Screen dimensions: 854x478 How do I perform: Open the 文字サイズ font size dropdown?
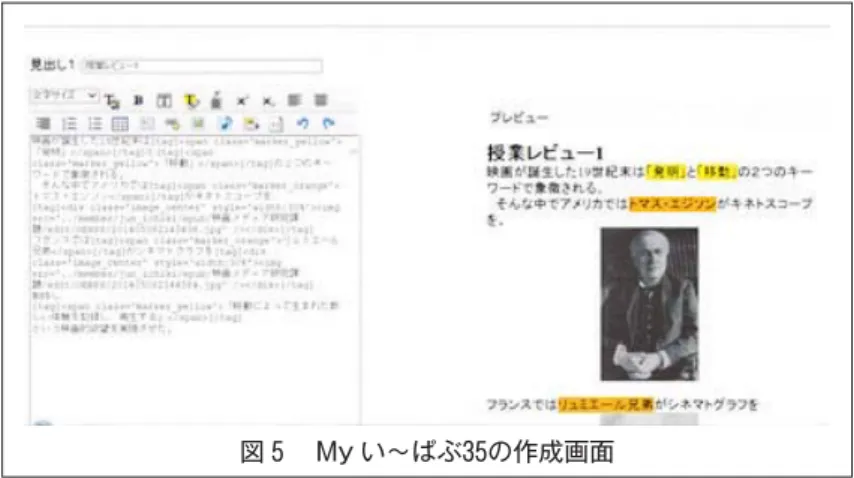tap(64, 96)
